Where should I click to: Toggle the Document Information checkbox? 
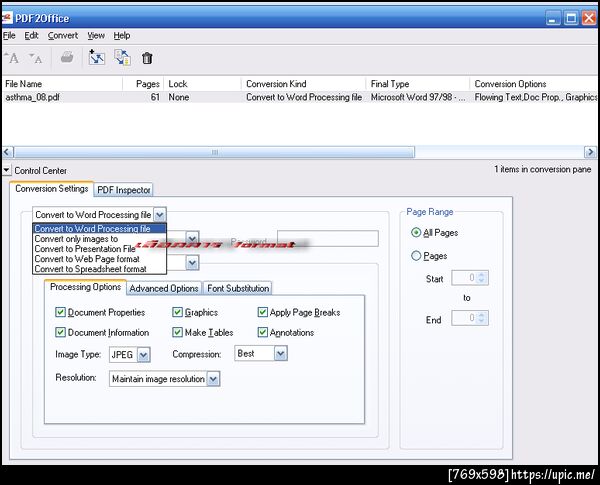click(60, 332)
